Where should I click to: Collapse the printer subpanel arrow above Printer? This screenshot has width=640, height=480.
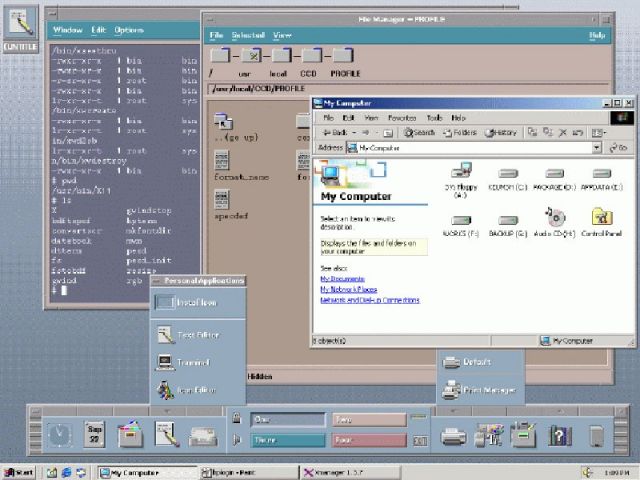pyautogui.click(x=453, y=410)
